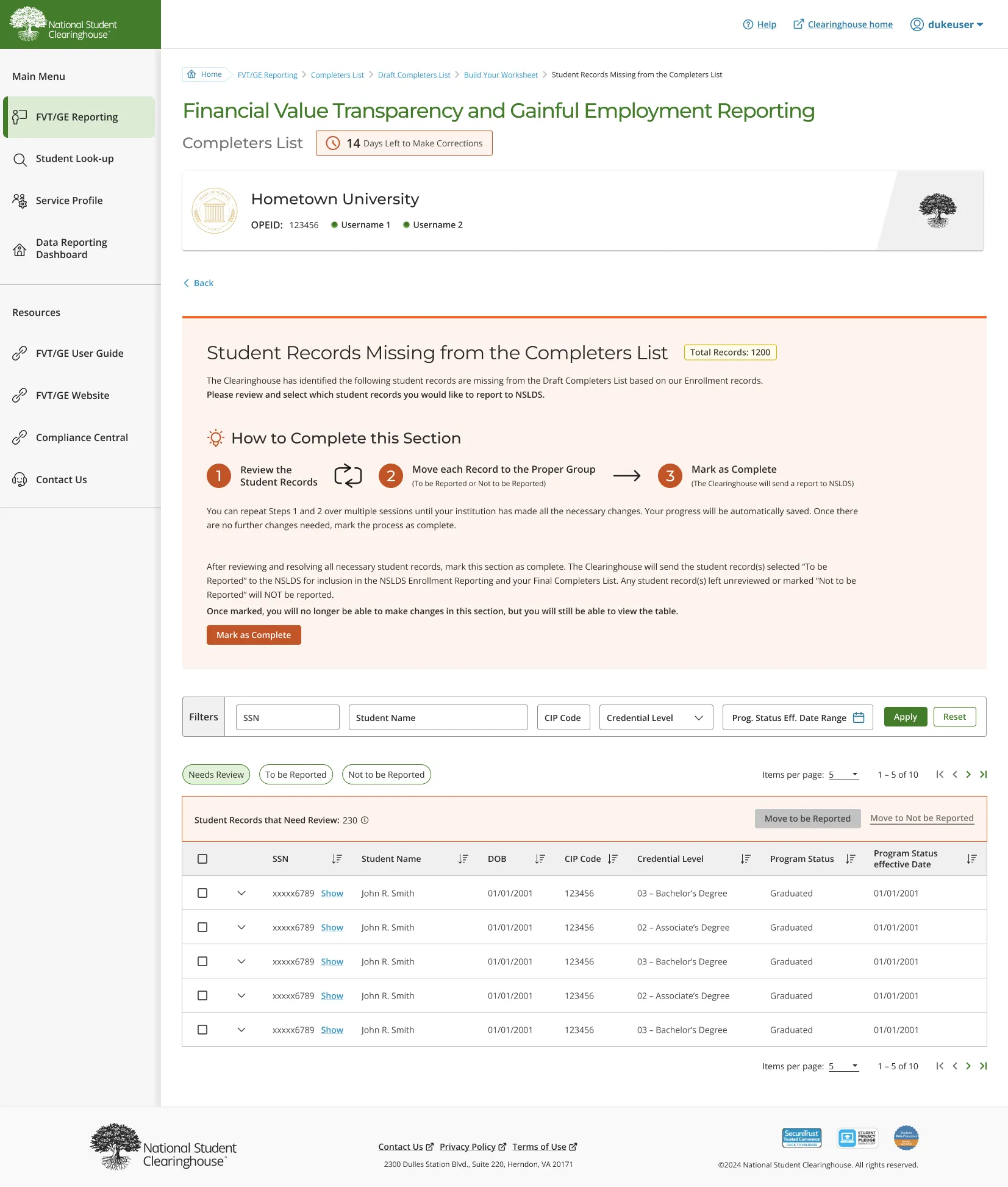Go to first page using top pagination
The width and height of the screenshot is (1008, 1187).
940,774
